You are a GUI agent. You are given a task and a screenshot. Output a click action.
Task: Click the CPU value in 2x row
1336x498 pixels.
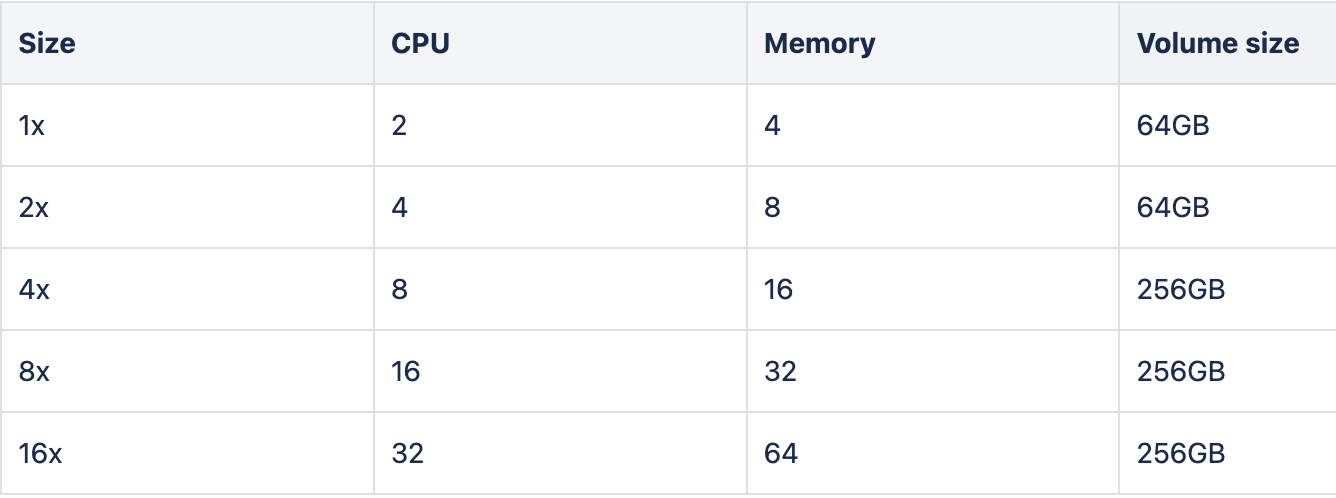[400, 208]
